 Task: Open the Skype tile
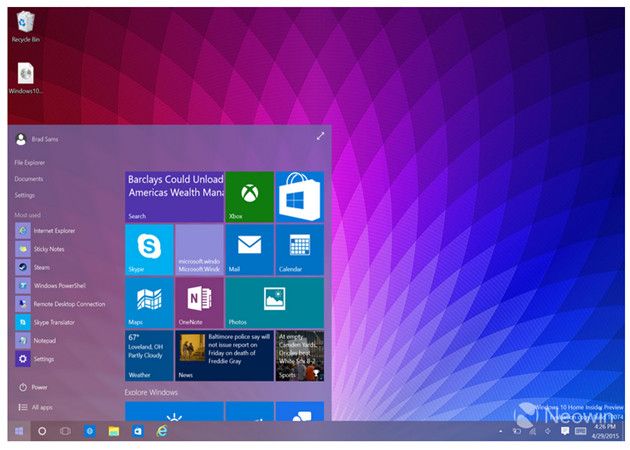pyautogui.click(x=149, y=250)
